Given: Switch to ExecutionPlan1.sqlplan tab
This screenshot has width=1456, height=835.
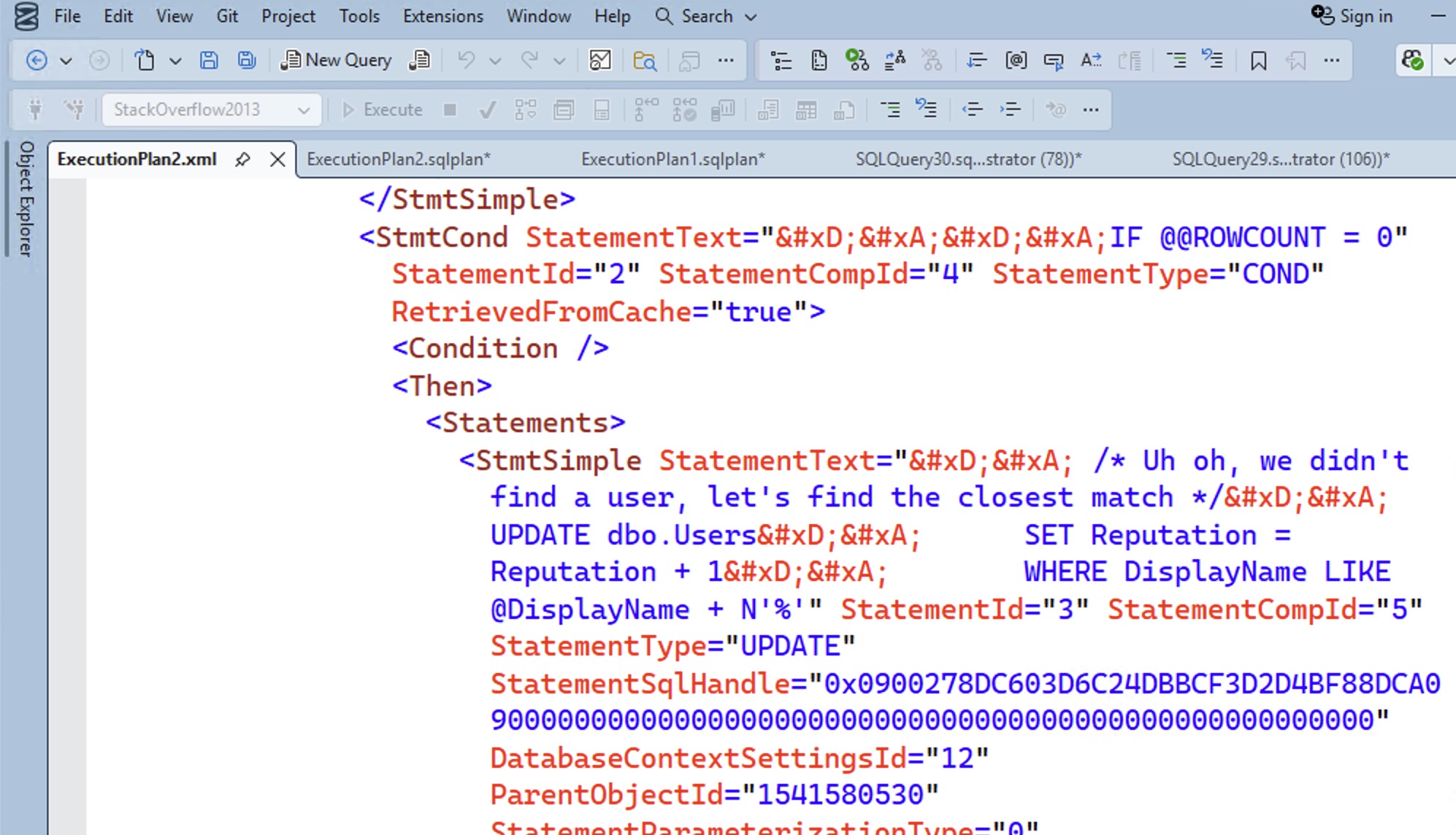Looking at the screenshot, I should 673,159.
